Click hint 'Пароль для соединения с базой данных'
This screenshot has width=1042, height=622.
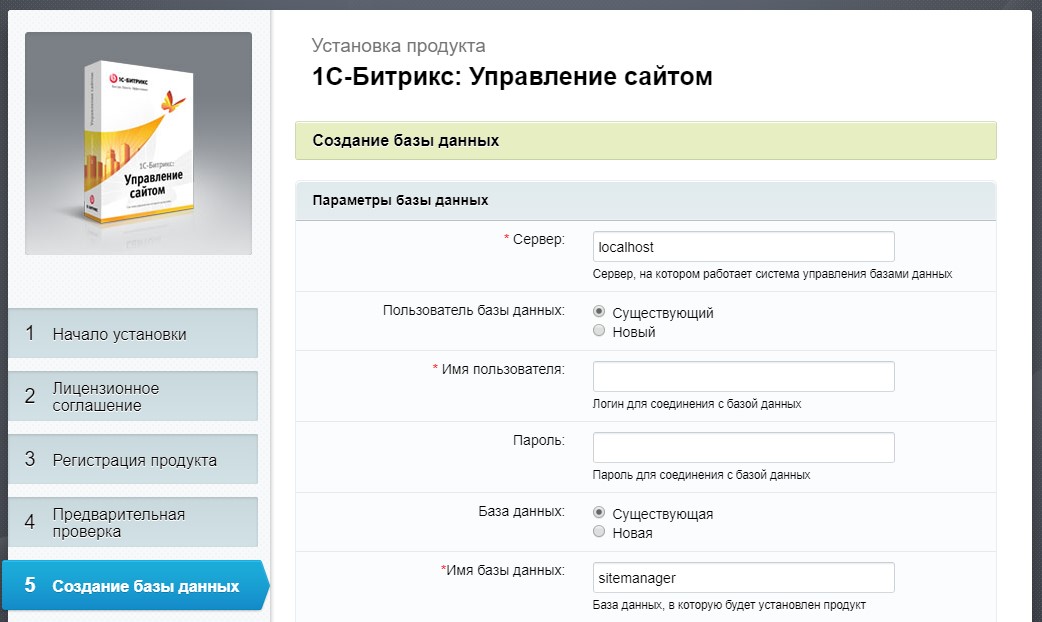pos(701,475)
